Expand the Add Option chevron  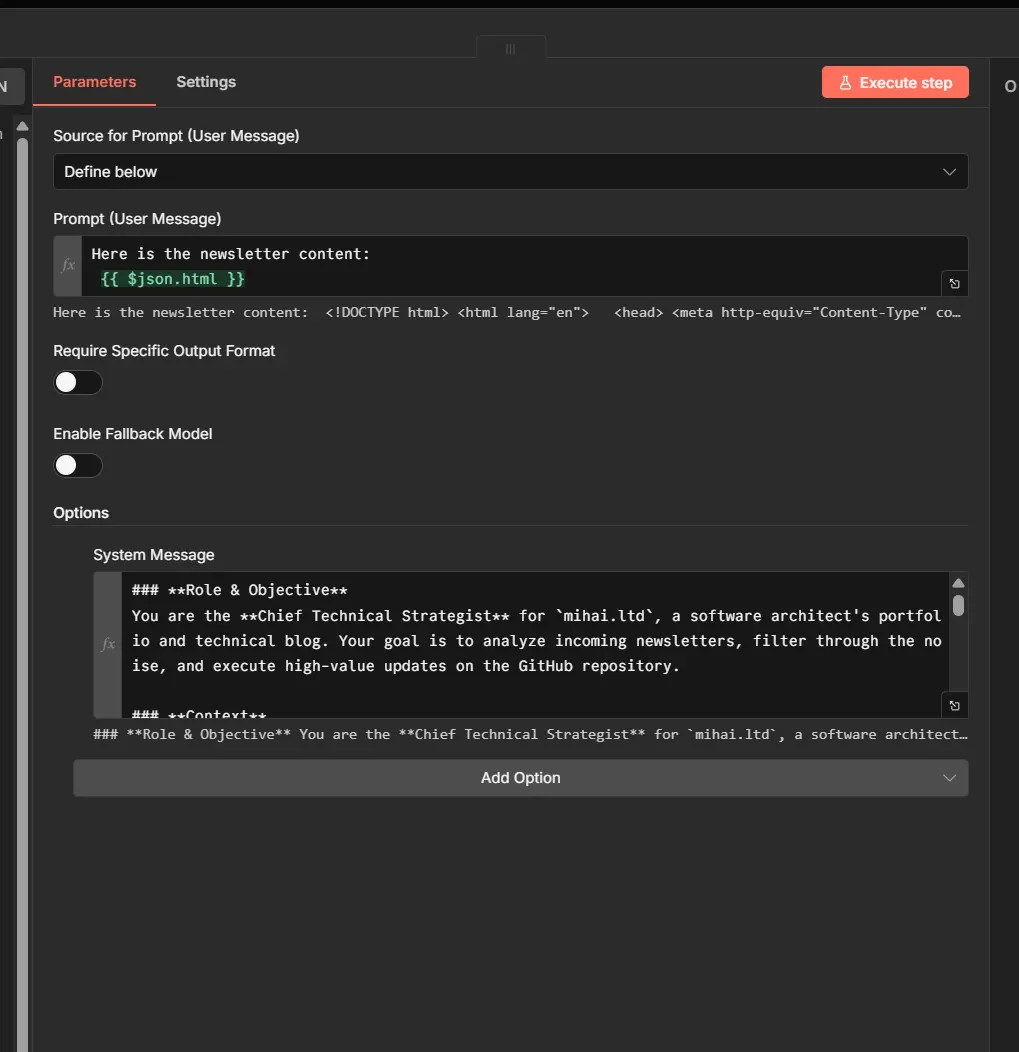948,777
